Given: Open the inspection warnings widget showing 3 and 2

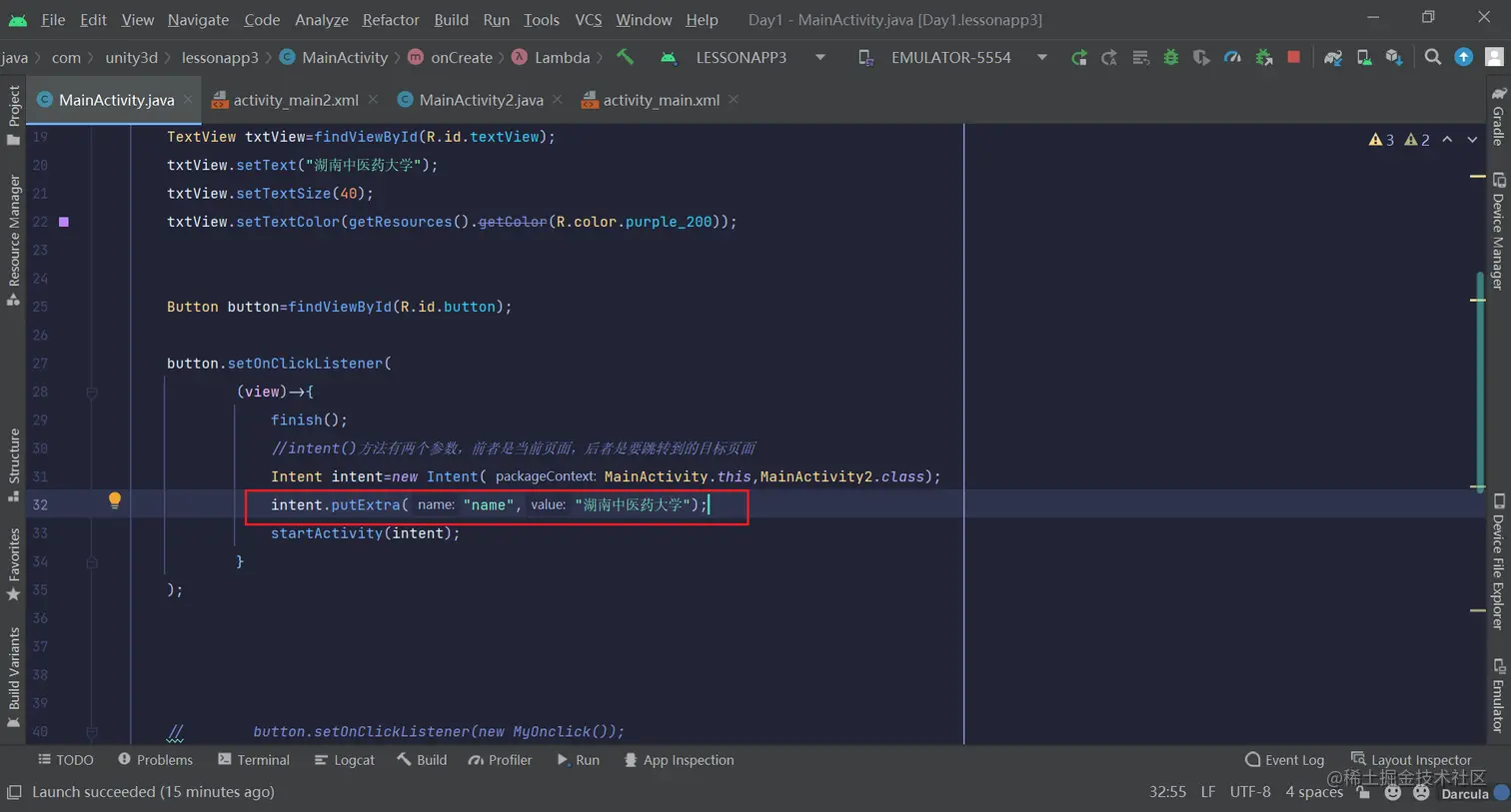Looking at the screenshot, I should pos(1399,140).
